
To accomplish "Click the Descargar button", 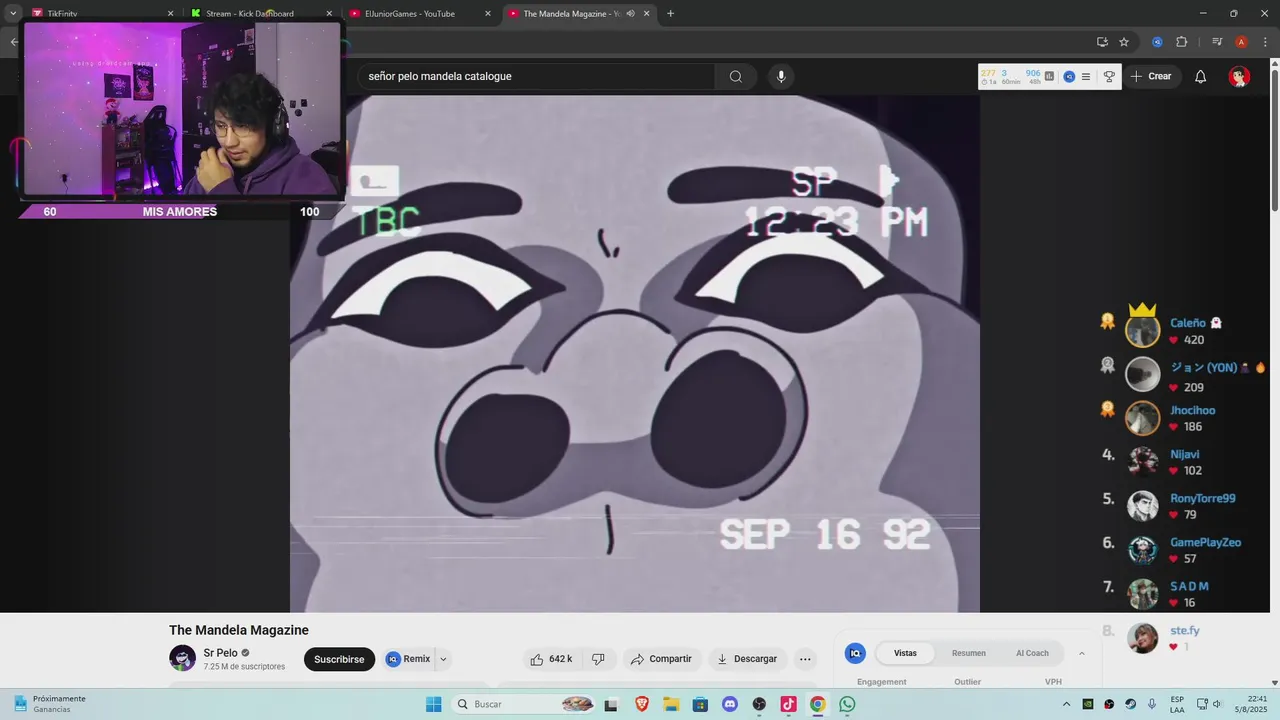I will (748, 659).
